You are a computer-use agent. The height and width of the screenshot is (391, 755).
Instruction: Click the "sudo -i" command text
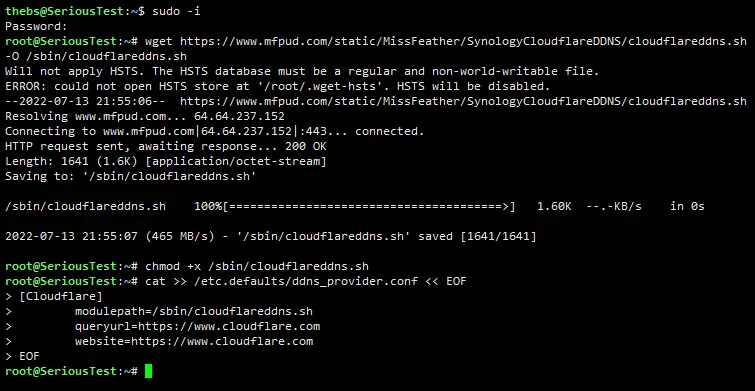176,11
